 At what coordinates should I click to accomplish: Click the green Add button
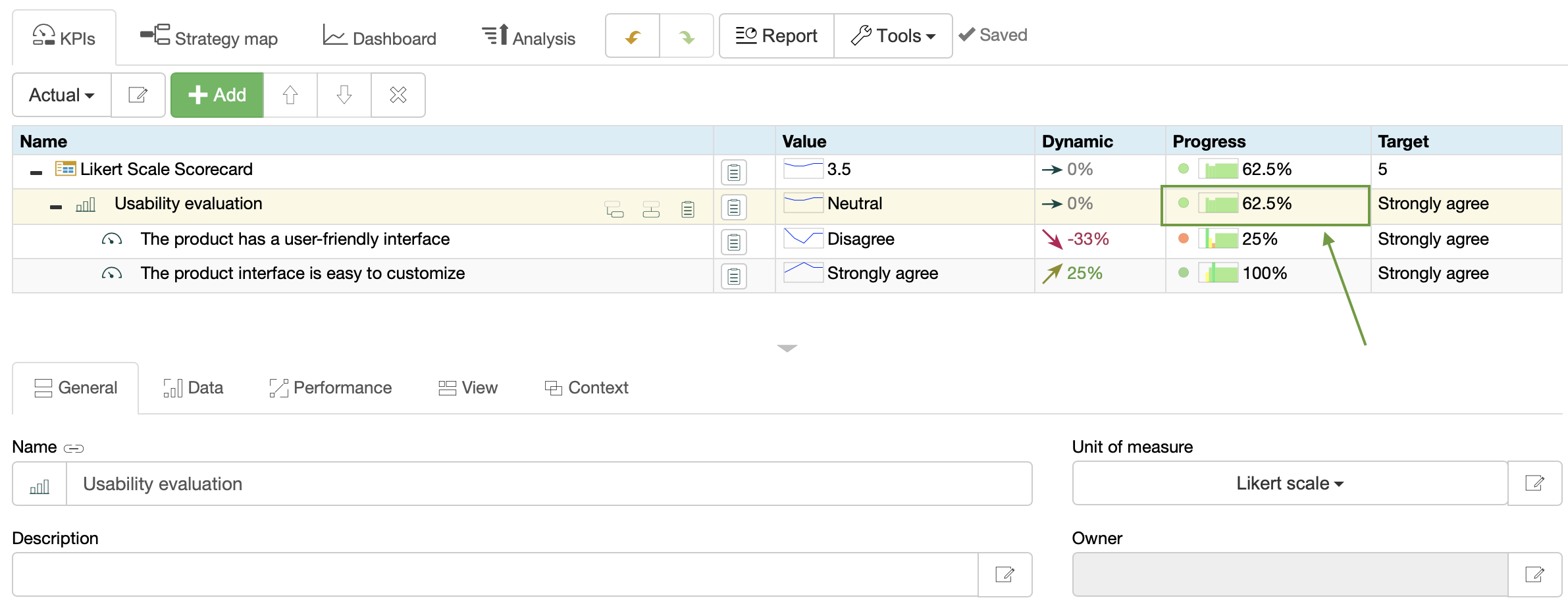[217, 95]
